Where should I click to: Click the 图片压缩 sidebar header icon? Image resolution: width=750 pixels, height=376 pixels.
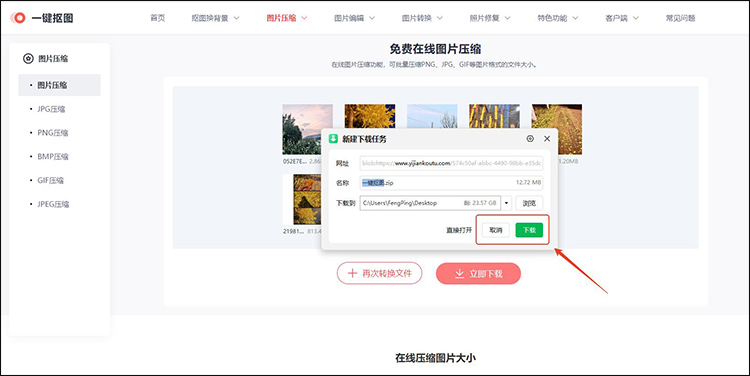[x=28, y=59]
